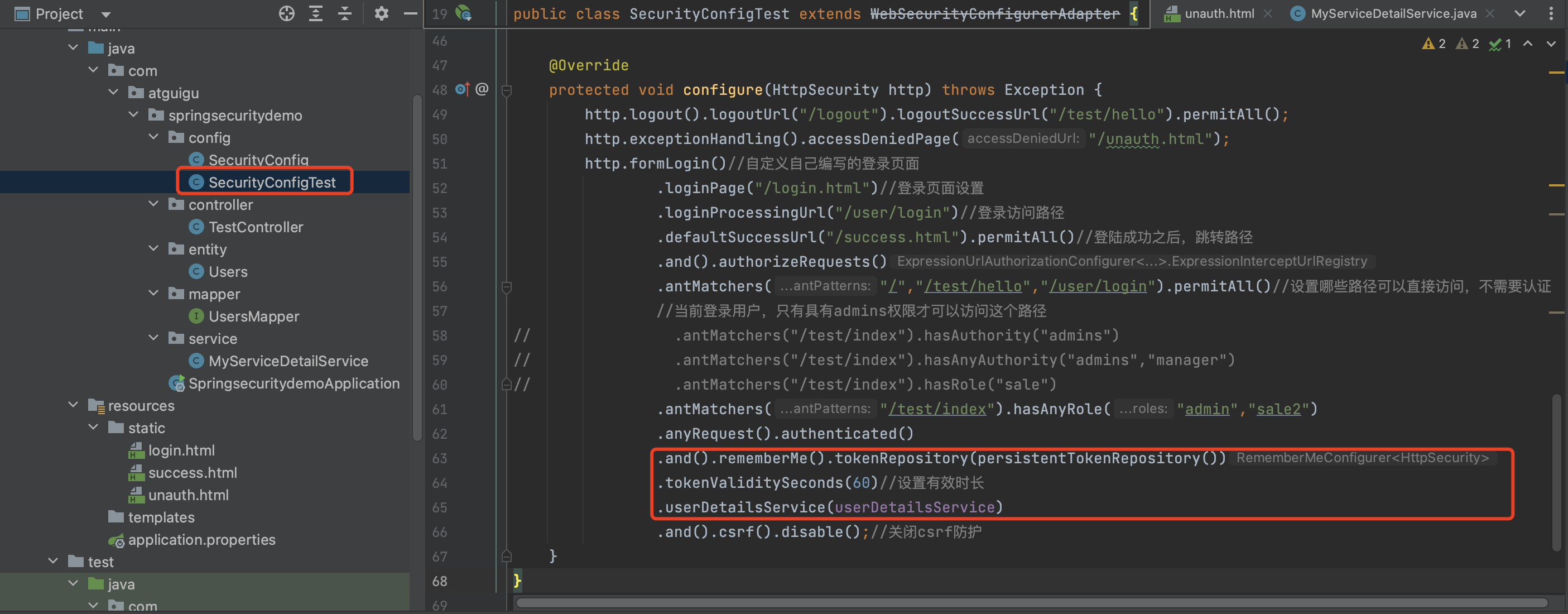Open TestController in the project tree
This screenshot has width=1568, height=614.
pyautogui.click(x=256, y=227)
